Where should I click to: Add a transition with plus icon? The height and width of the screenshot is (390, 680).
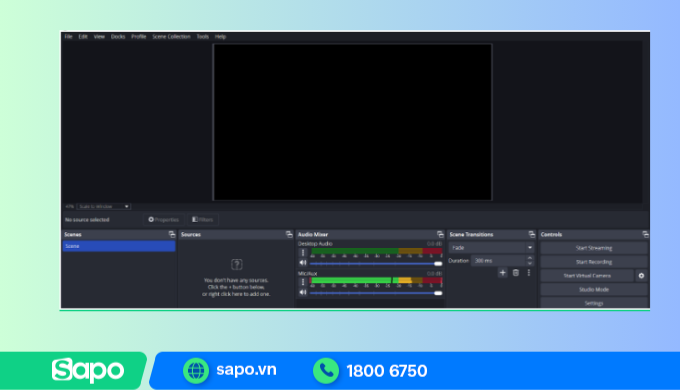(502, 273)
